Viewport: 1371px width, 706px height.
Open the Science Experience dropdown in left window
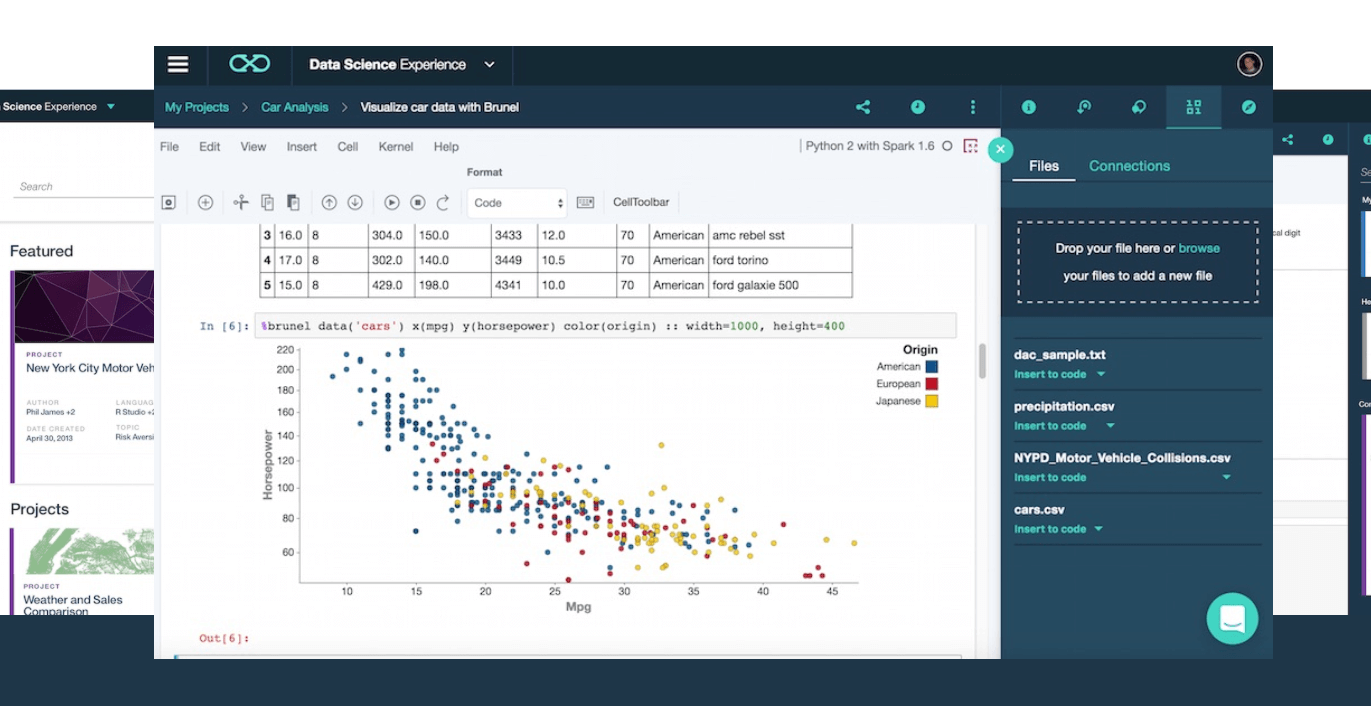(x=111, y=106)
